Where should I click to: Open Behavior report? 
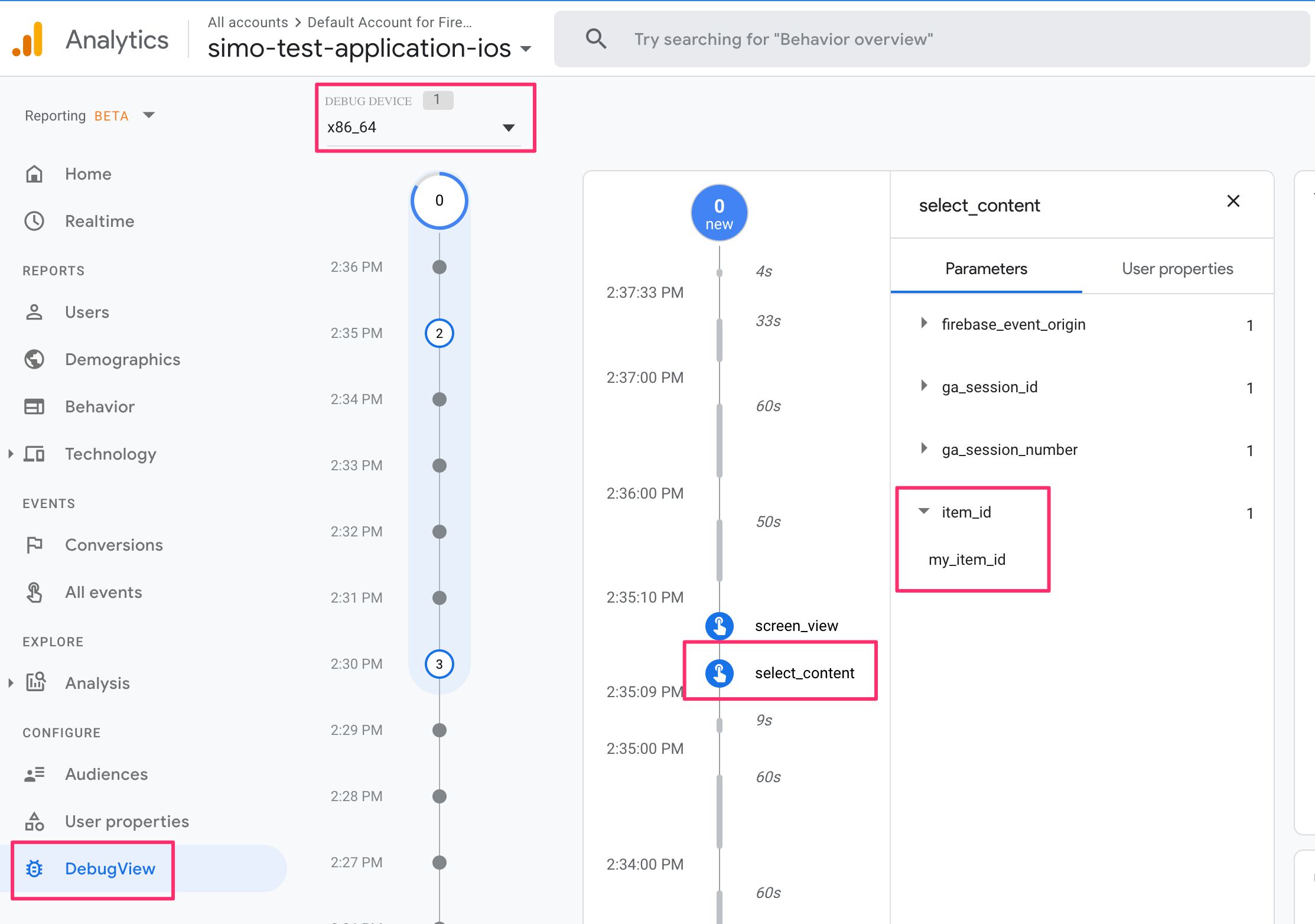[100, 406]
